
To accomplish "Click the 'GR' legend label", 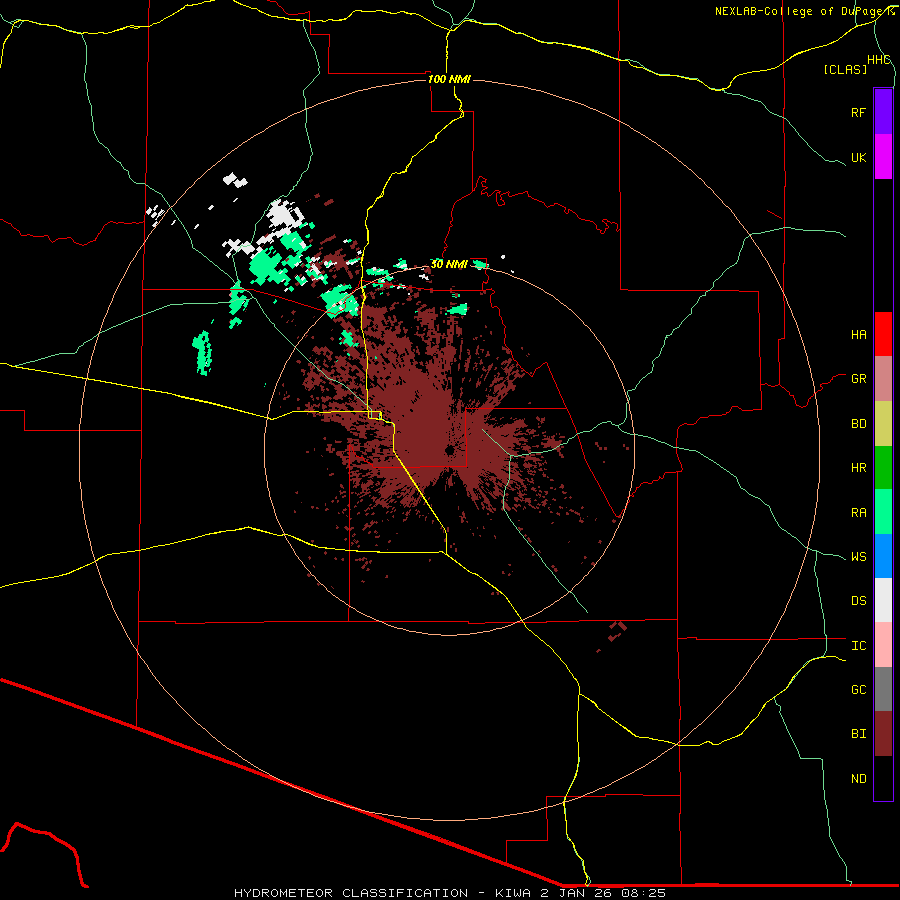I will (x=858, y=379).
